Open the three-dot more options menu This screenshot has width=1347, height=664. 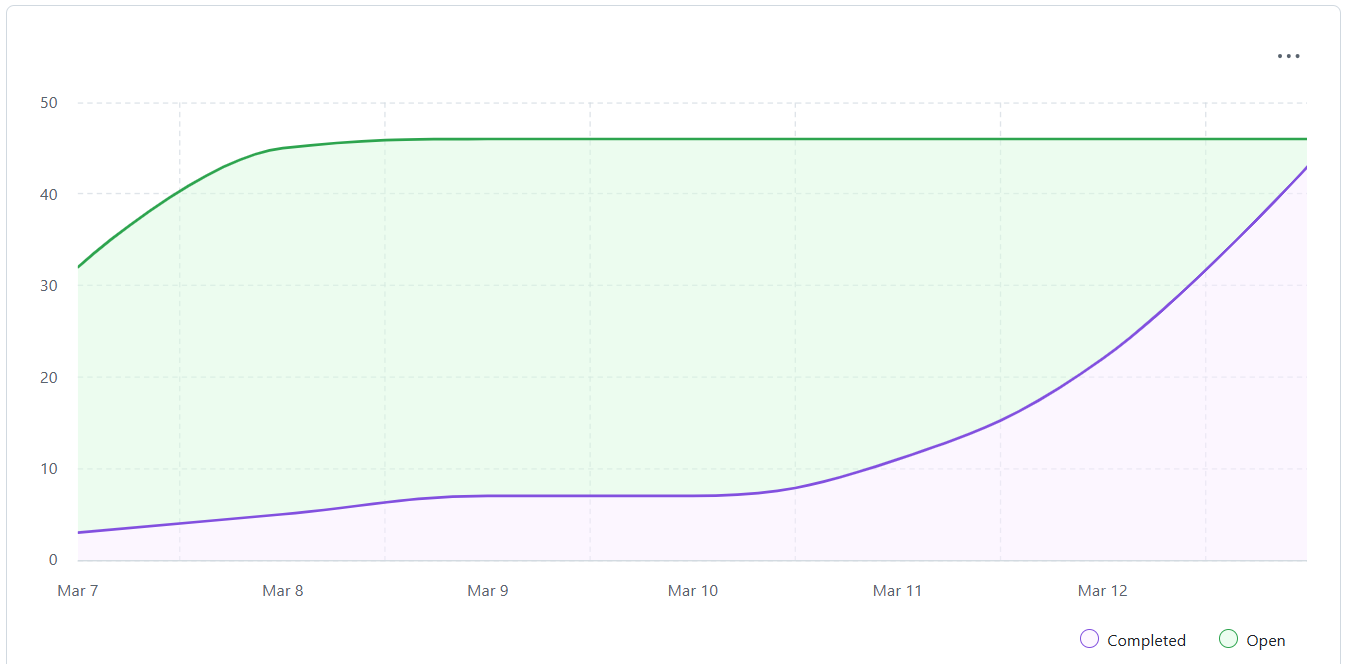click(1289, 57)
